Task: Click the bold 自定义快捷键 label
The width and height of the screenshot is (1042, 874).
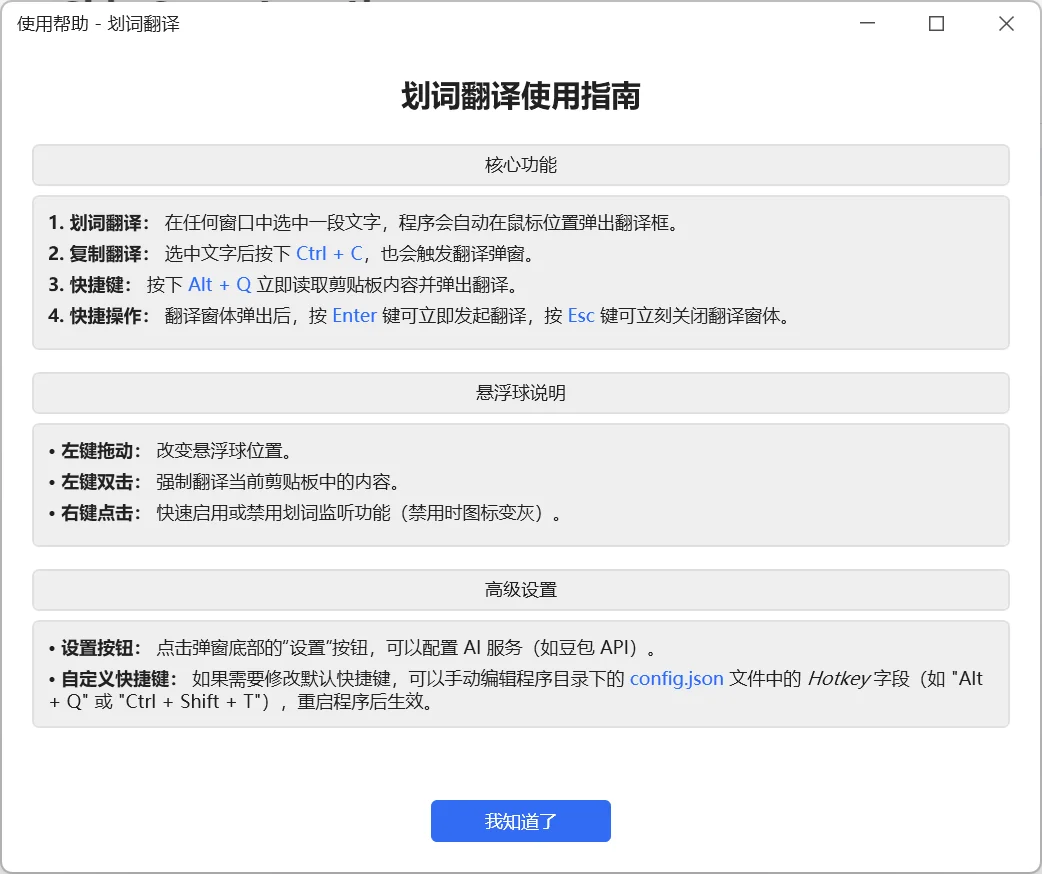Action: (119, 679)
